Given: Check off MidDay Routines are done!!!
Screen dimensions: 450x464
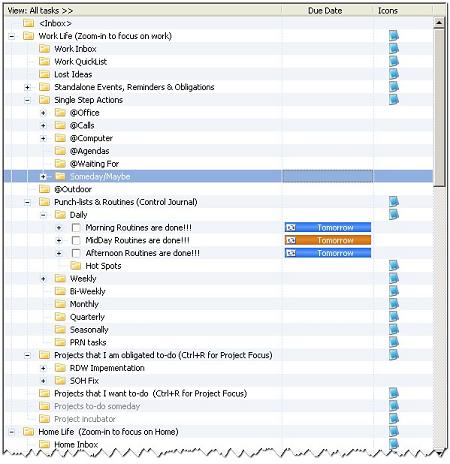Looking at the screenshot, I should [76, 240].
